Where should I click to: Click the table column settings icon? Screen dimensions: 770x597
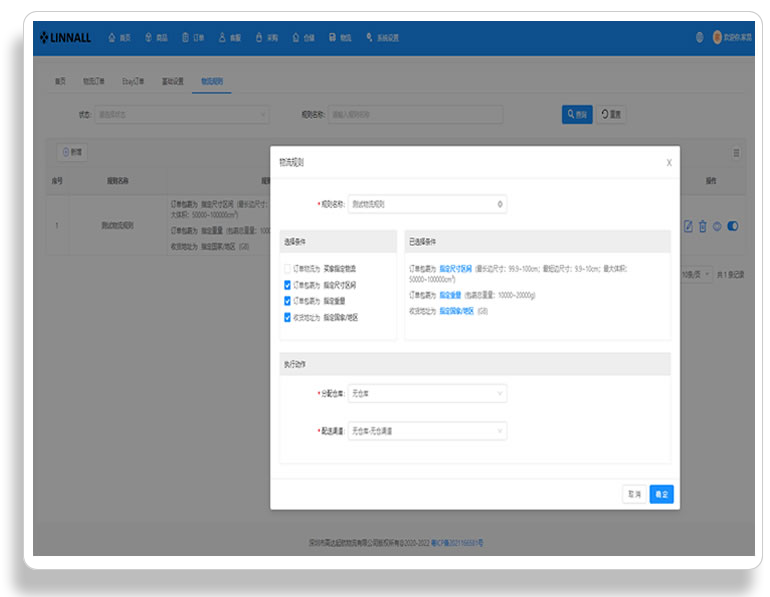[x=736, y=153]
